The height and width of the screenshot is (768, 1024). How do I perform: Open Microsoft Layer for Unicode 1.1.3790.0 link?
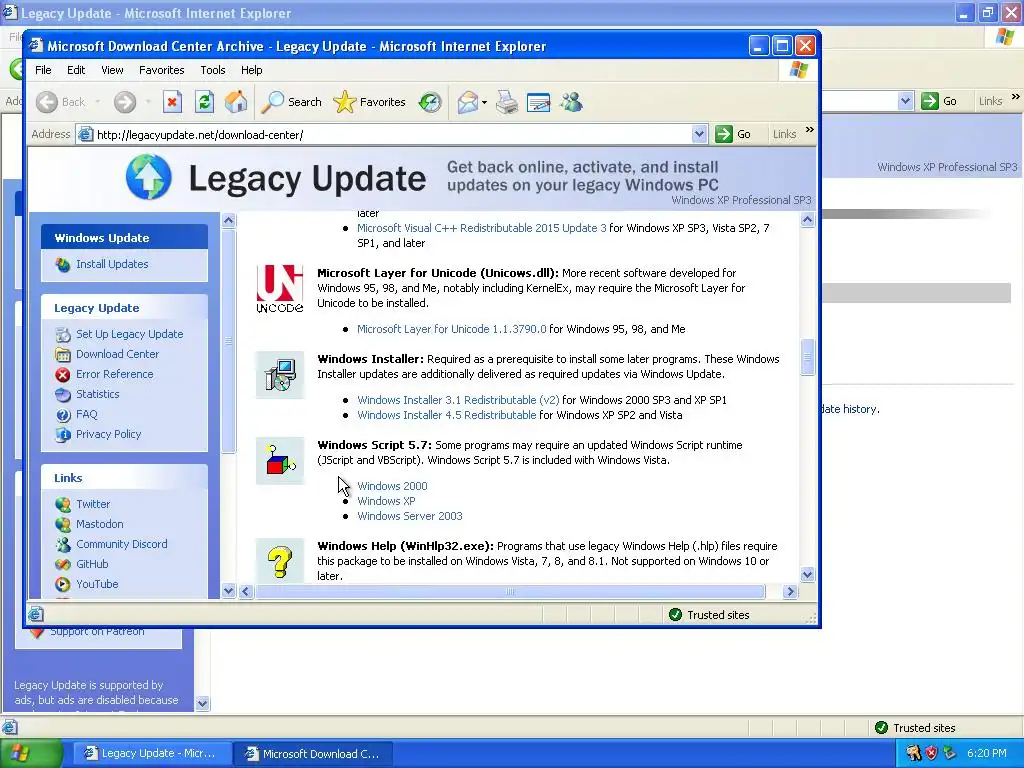click(452, 329)
